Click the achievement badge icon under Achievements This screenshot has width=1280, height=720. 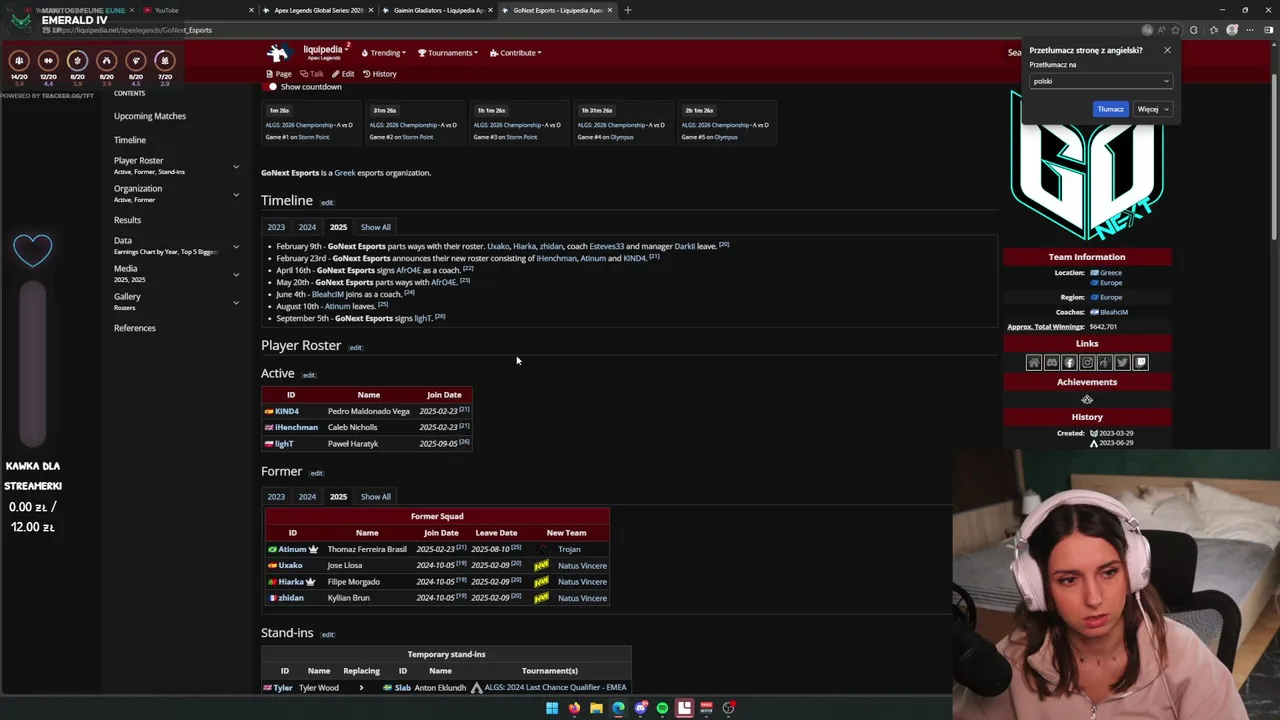point(1087,400)
